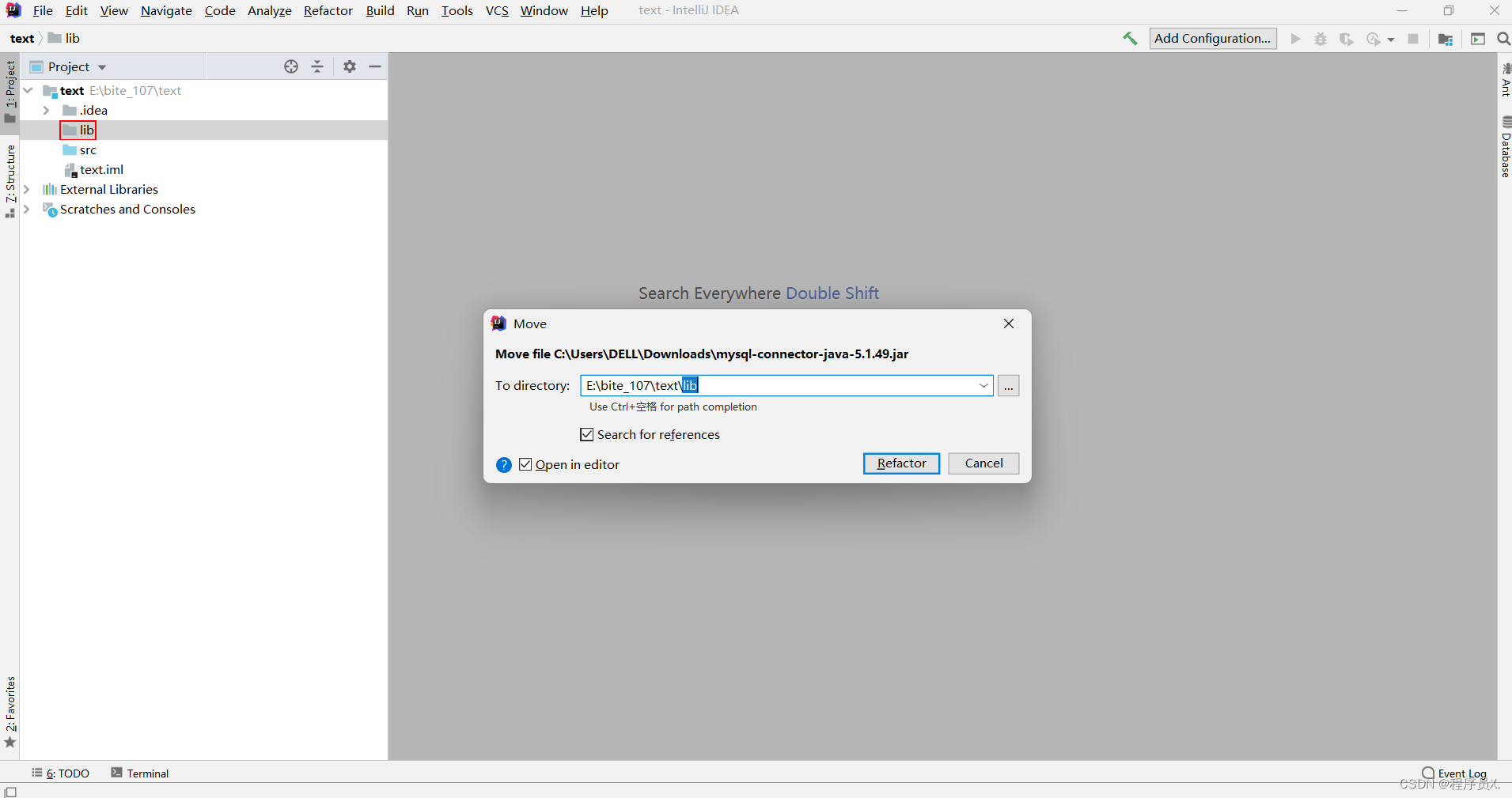The image size is (1512, 798).
Task: Select Scratches and Consoles in project tree
Action: pos(127,210)
